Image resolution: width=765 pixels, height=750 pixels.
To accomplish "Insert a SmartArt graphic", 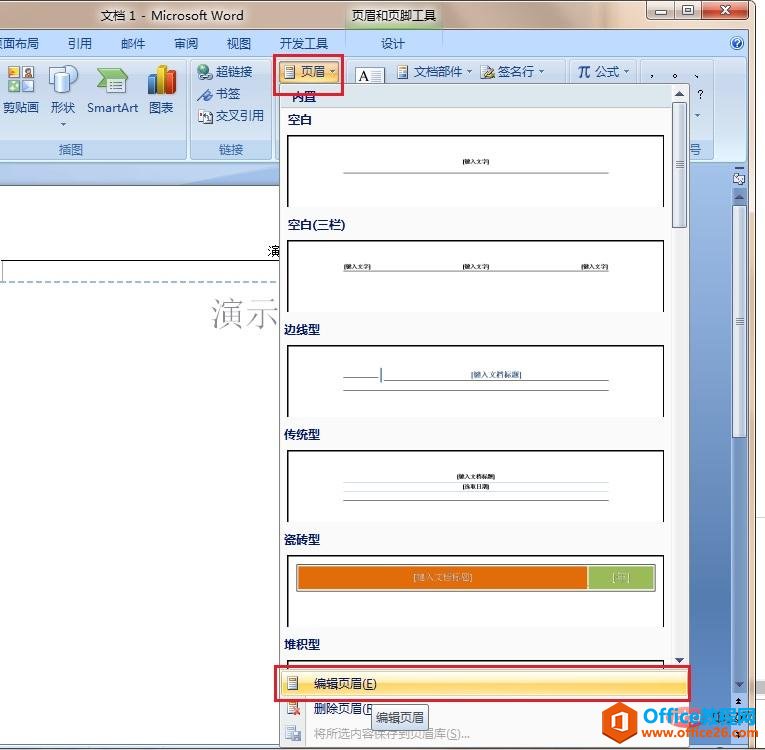I will pyautogui.click(x=112, y=90).
